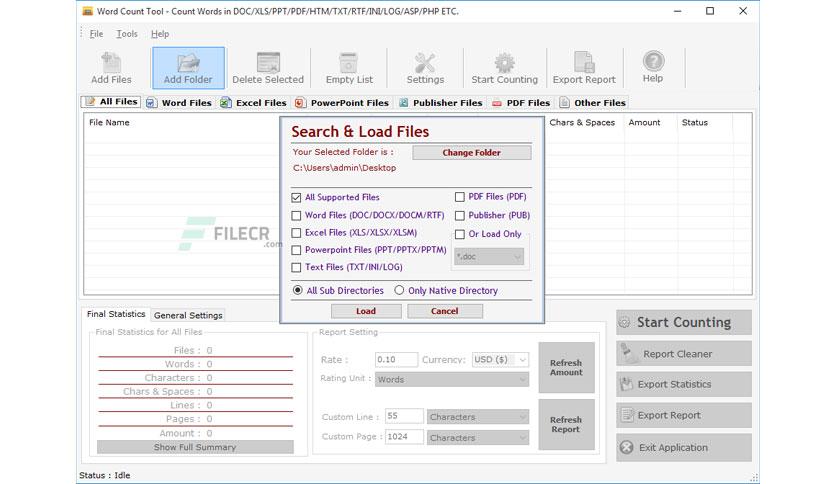Click the Report Cleaner button
Viewport: 836px width, 484px height.
click(x=684, y=354)
